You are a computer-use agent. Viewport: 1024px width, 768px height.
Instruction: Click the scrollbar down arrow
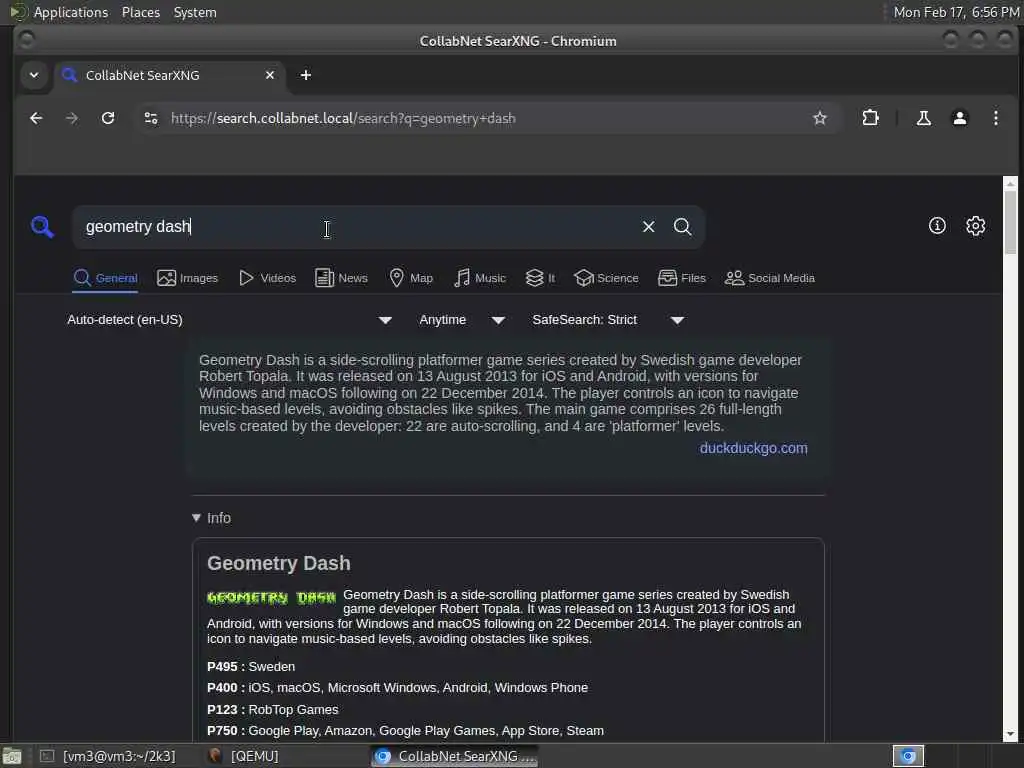pyautogui.click(x=1010, y=735)
